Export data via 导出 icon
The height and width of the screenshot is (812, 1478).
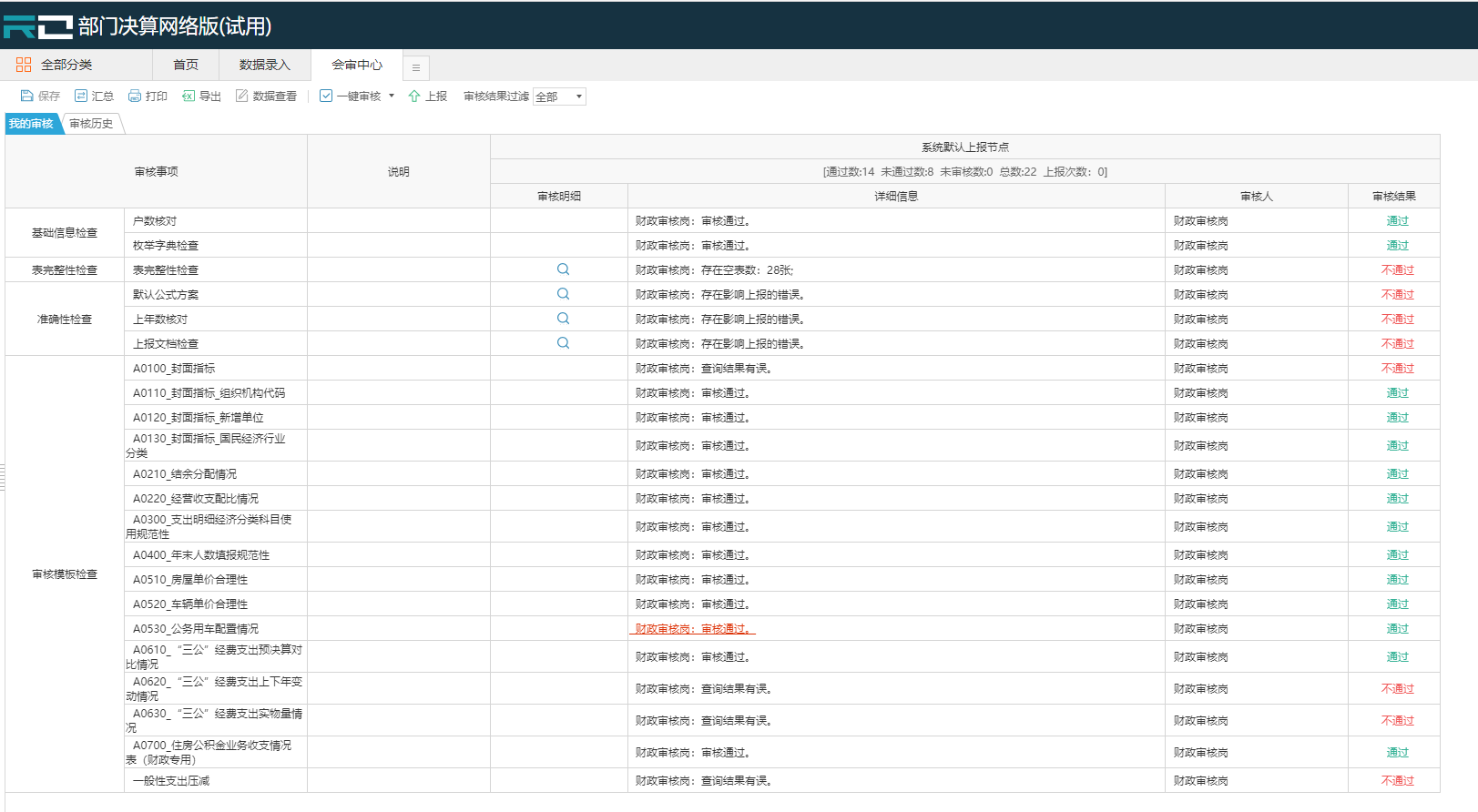(x=189, y=96)
